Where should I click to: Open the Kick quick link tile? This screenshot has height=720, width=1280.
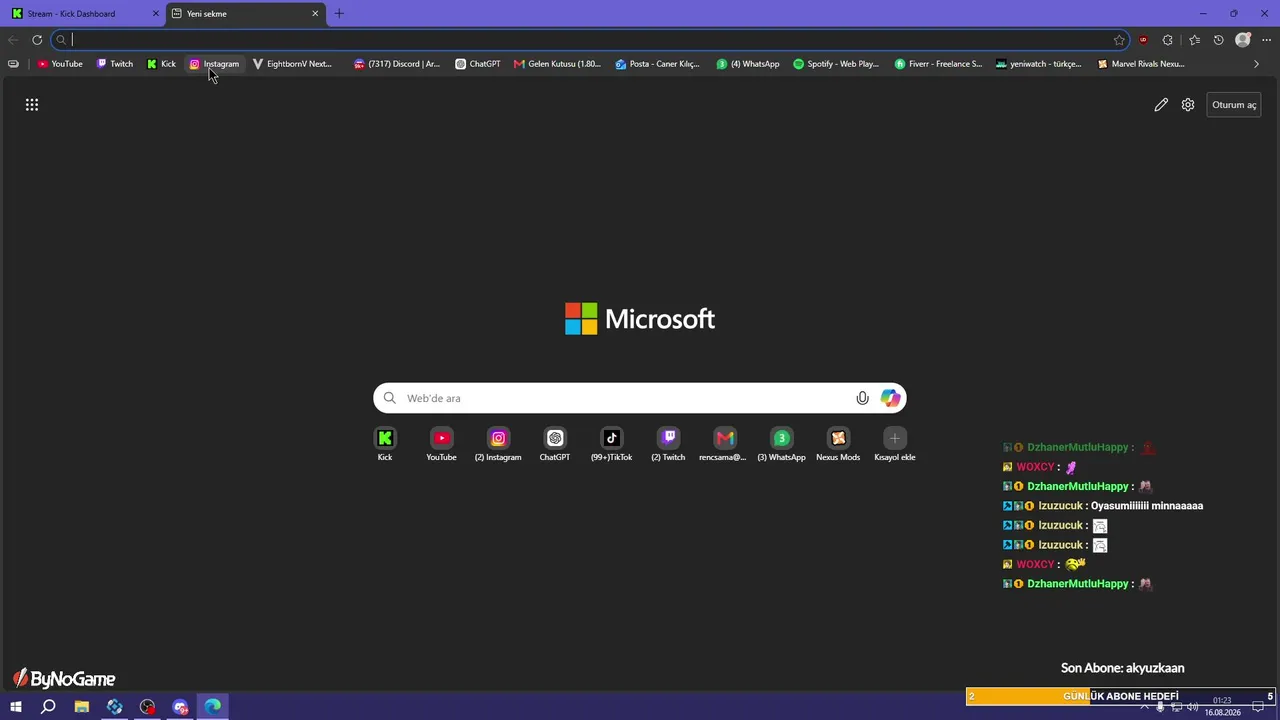[x=385, y=445]
